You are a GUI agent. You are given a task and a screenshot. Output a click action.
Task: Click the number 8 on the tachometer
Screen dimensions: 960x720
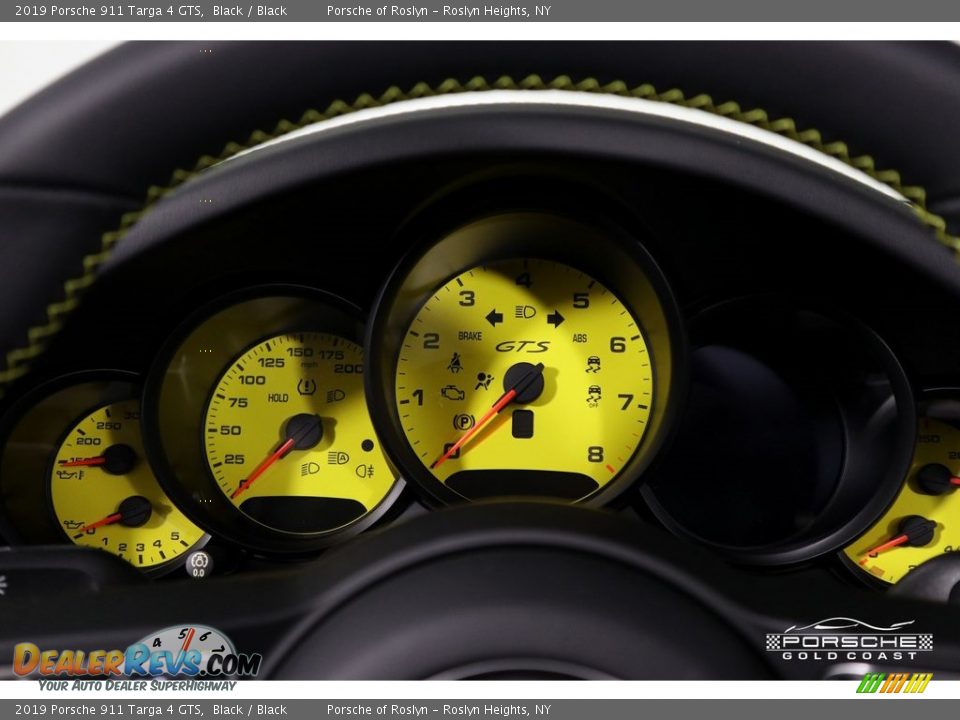595,454
